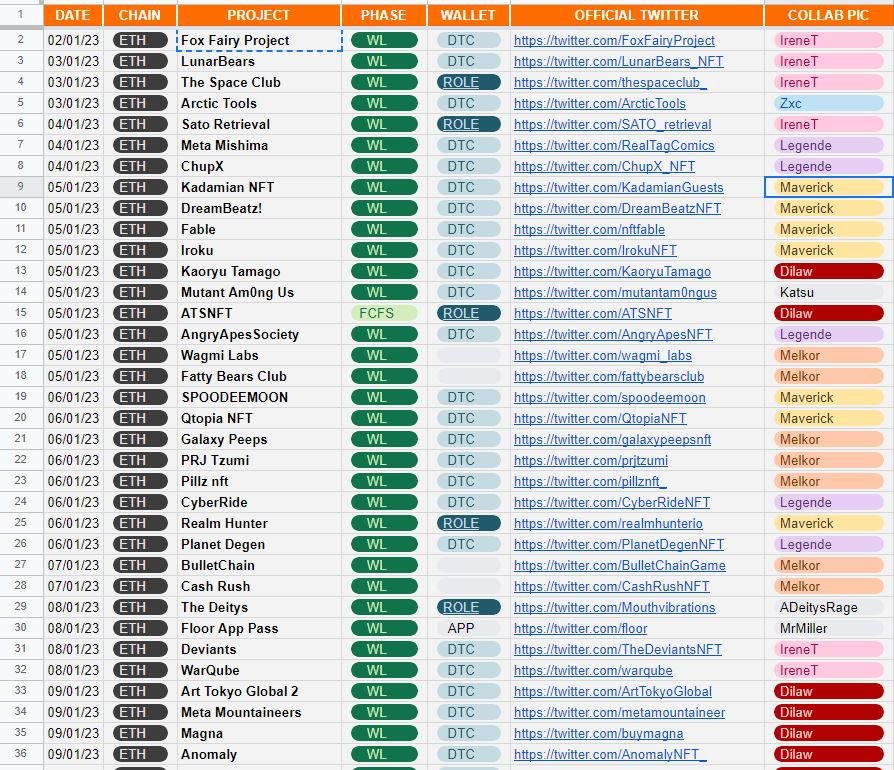Open WALLET dropdown chip for Sato Retrieval
Screen dimensions: 894x770
pyautogui.click(x=469, y=124)
